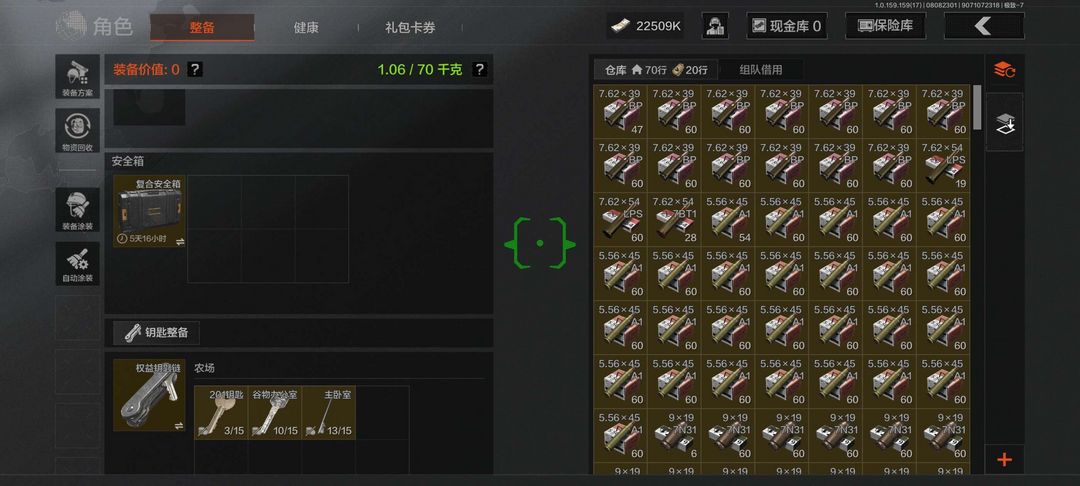The width and height of the screenshot is (1080, 486).
Task: Click the 钥匙整备 button
Action: 156,333
